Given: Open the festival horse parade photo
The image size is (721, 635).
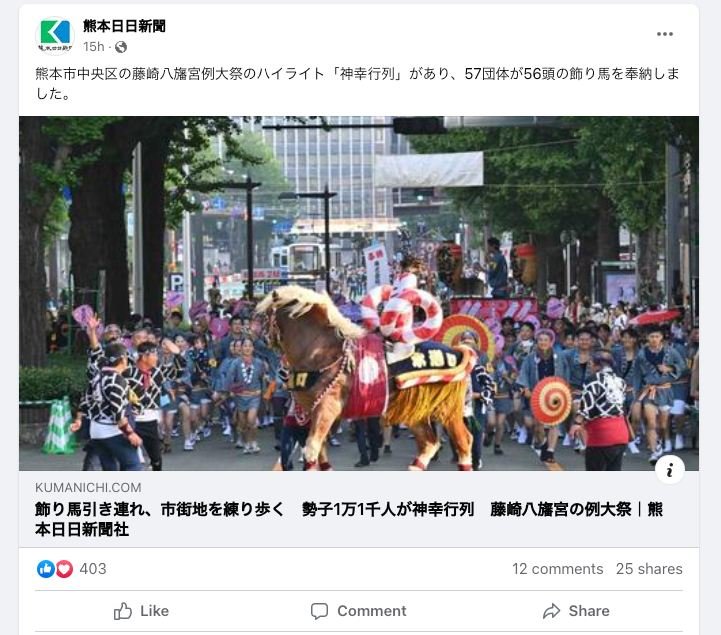Looking at the screenshot, I should [x=359, y=293].
